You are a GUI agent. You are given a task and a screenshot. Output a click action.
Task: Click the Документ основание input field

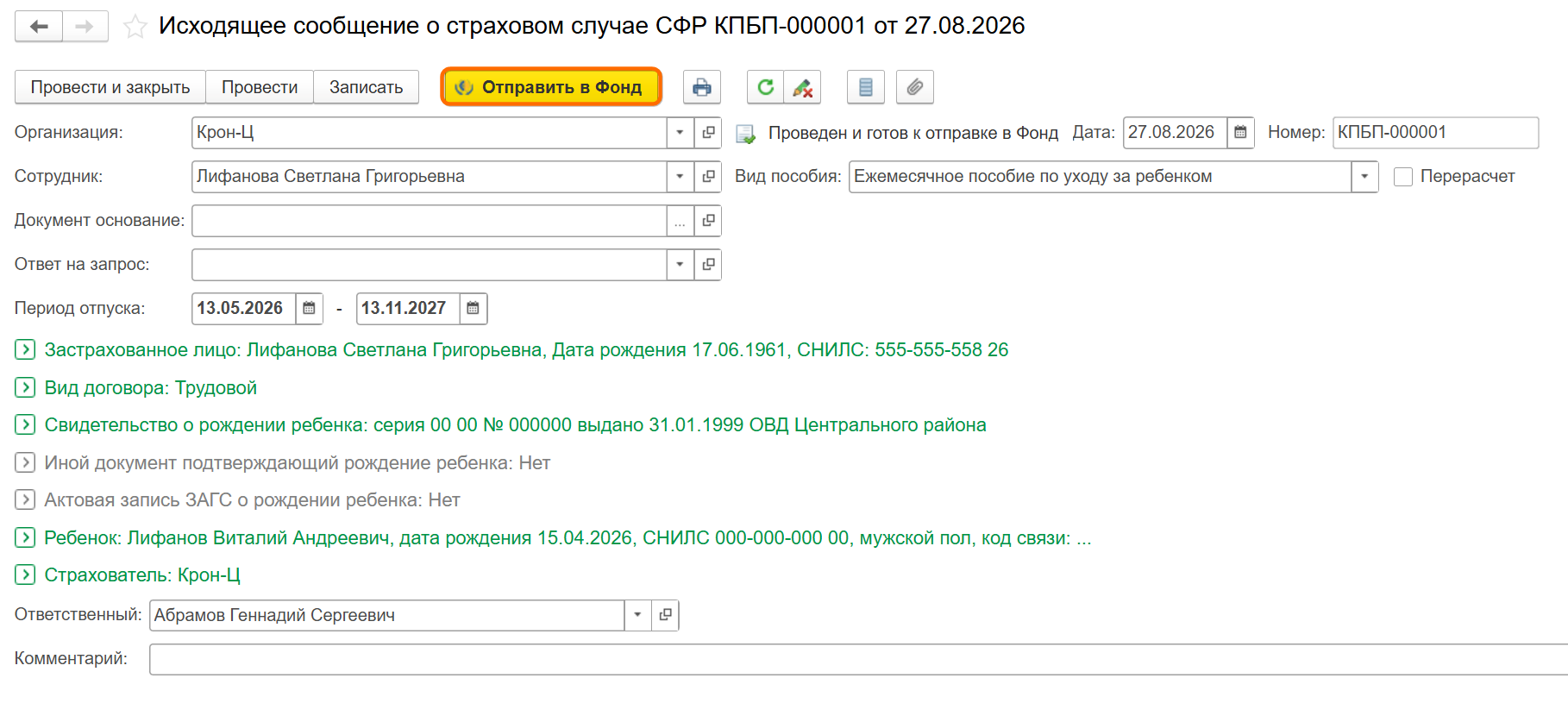[430, 221]
